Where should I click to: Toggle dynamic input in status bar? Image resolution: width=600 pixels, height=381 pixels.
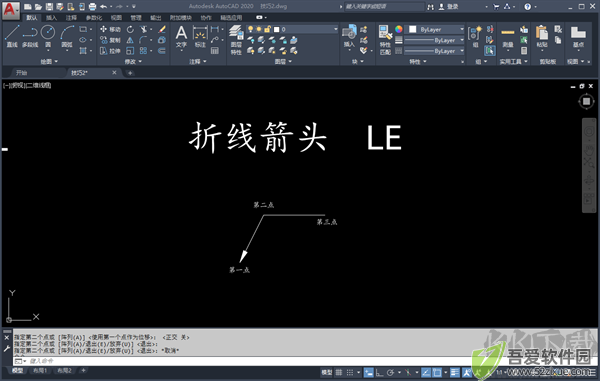368,372
